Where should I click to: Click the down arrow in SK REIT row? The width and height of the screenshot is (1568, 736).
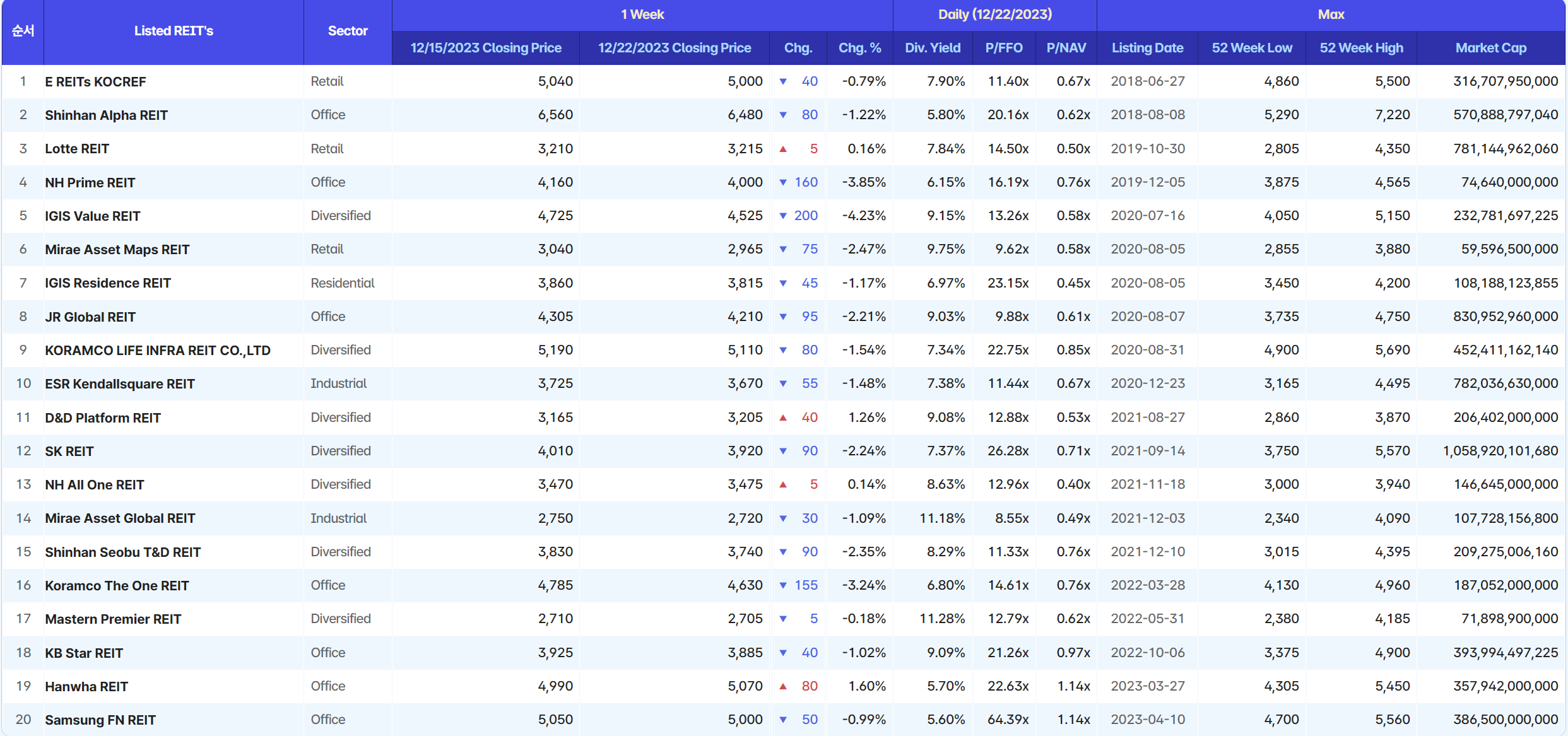pyautogui.click(x=783, y=451)
